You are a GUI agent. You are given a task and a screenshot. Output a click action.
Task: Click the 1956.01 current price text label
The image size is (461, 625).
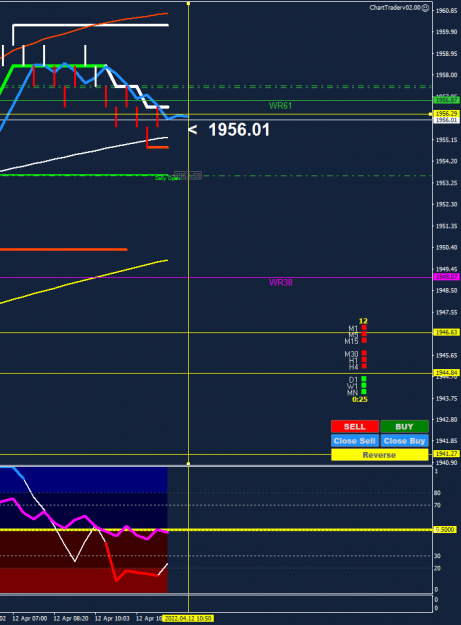coord(239,130)
